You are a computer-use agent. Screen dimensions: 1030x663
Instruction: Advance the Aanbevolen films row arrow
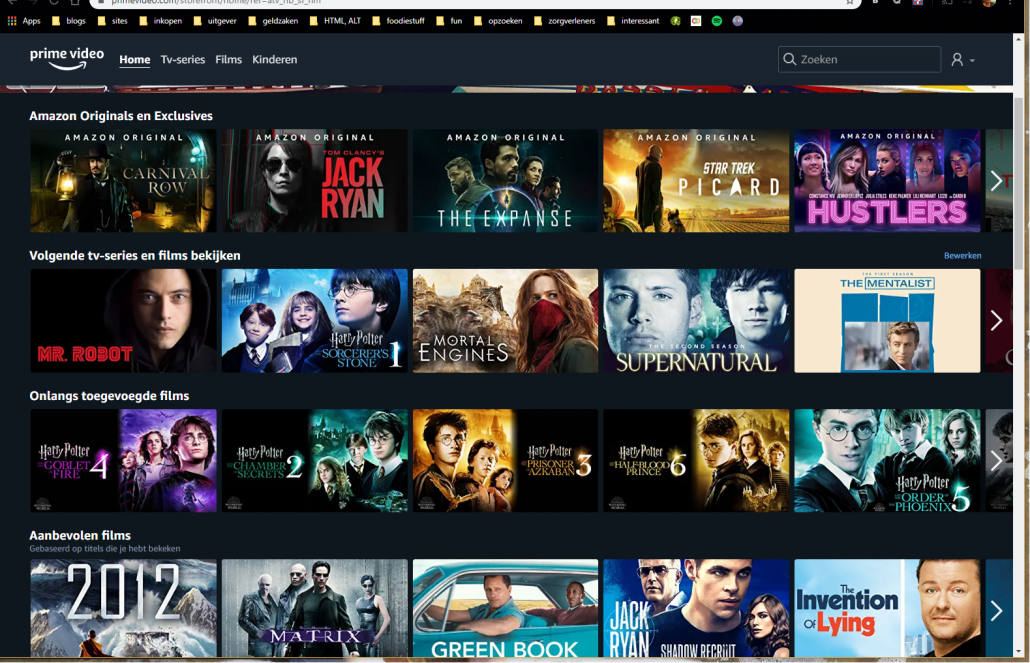996,610
